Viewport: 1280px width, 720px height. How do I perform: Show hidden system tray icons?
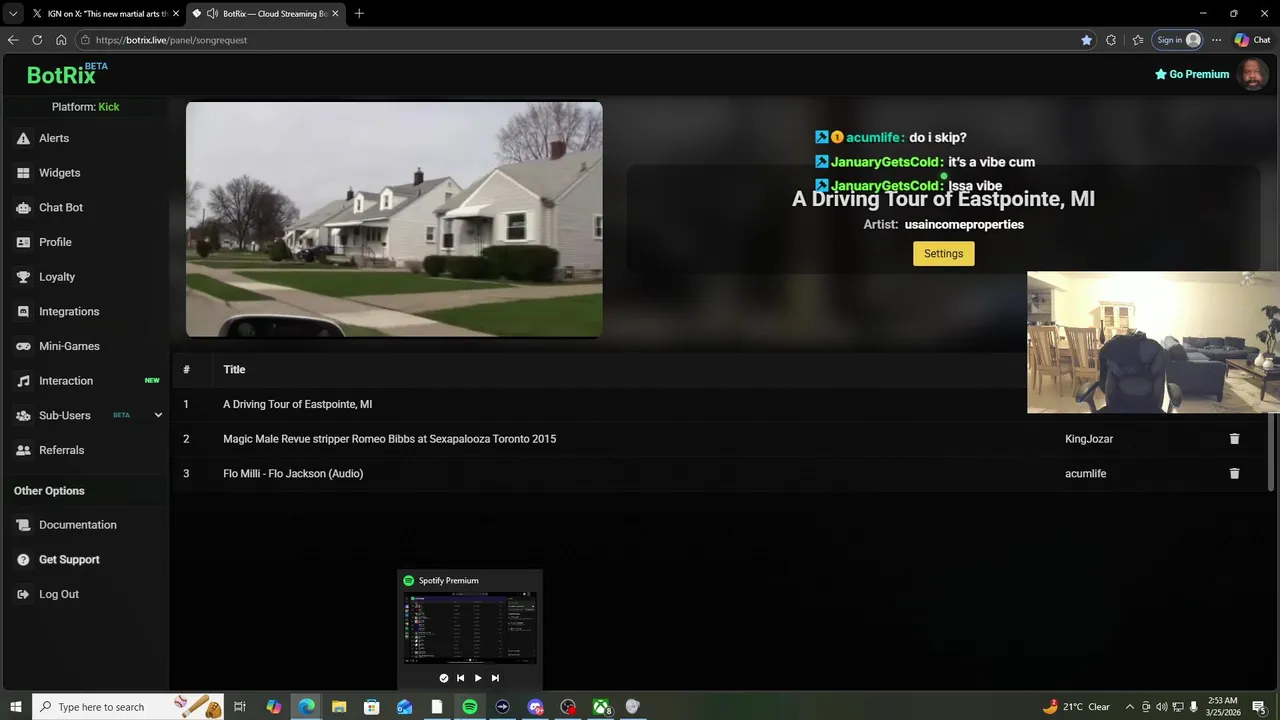click(x=1130, y=707)
